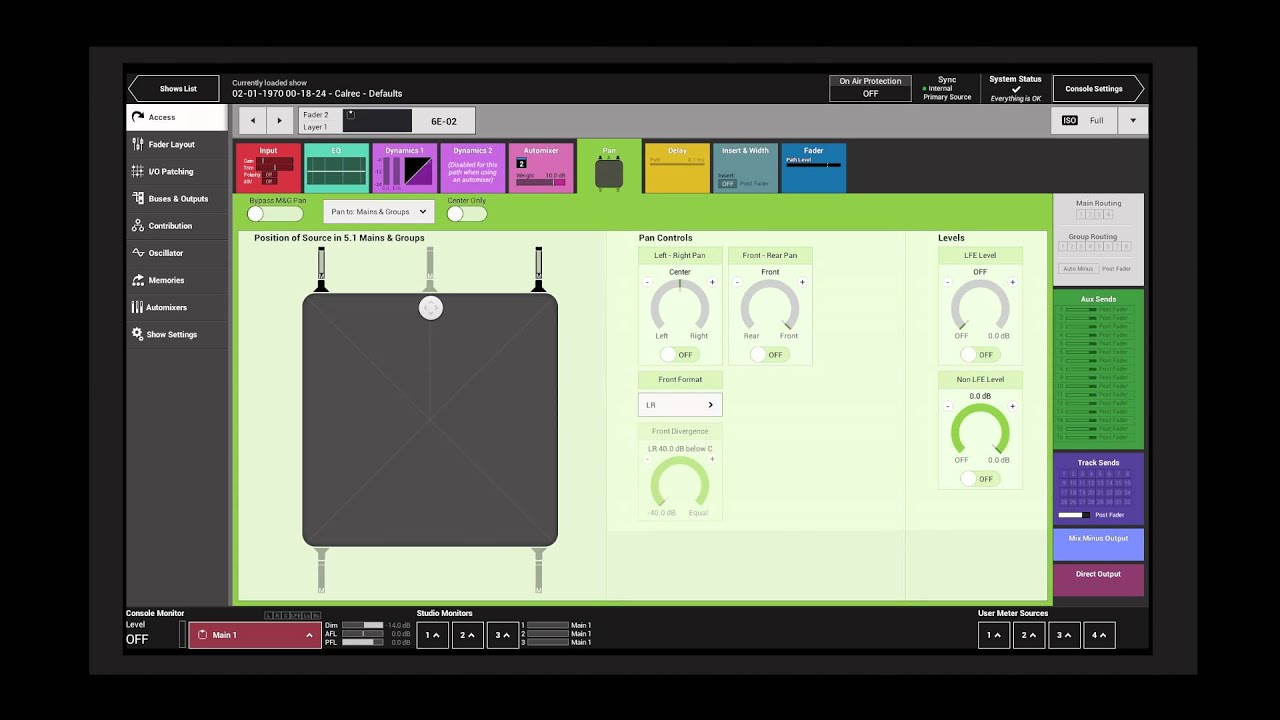
Task: Select the Pan tile
Action: tap(609, 168)
